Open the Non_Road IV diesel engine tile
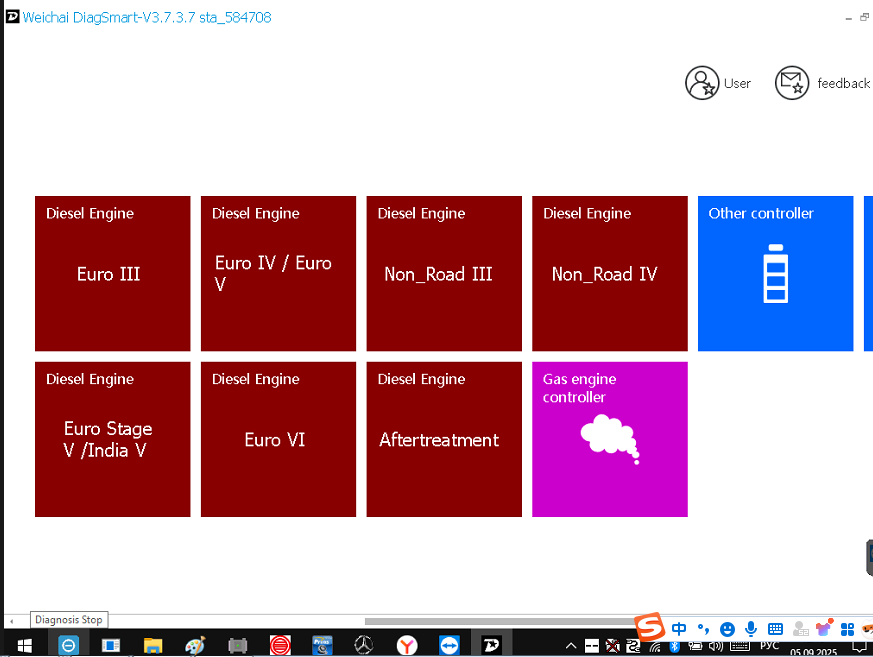This screenshot has width=873, height=657. (x=610, y=273)
